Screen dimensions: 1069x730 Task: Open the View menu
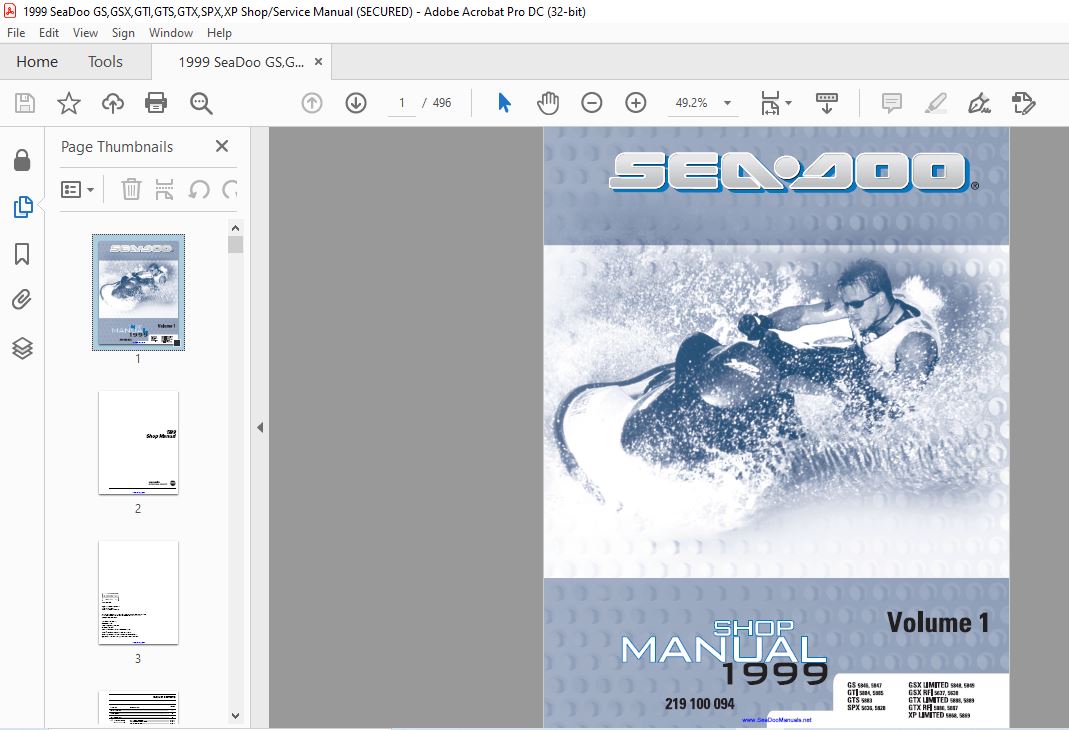click(85, 33)
